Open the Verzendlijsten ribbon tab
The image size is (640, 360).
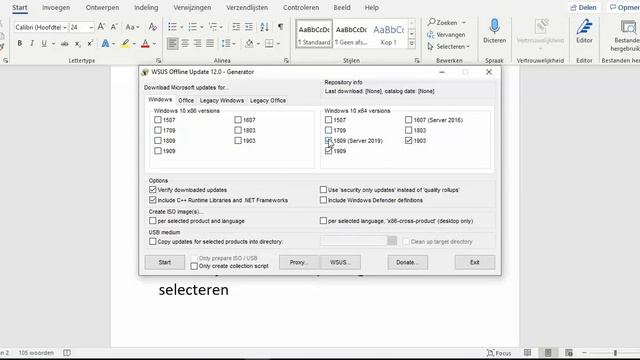coord(247,8)
